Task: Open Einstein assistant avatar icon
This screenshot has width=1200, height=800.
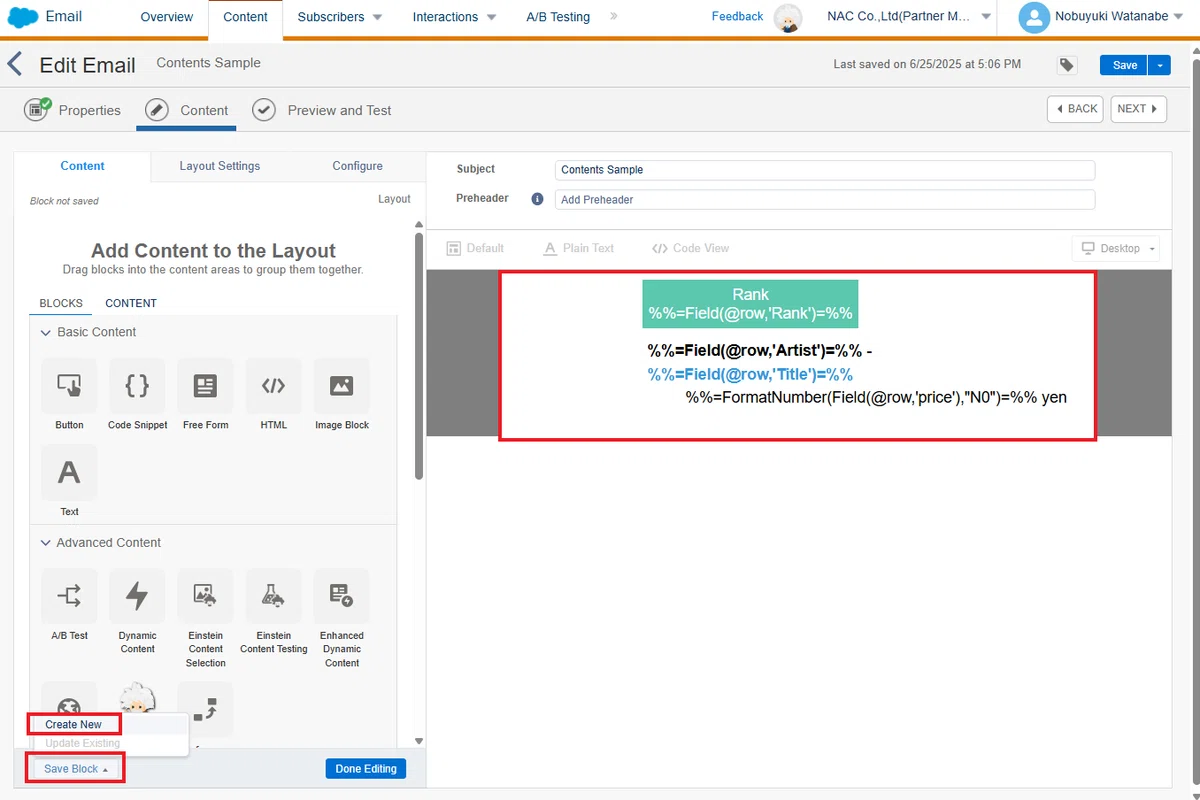Action: 790,18
